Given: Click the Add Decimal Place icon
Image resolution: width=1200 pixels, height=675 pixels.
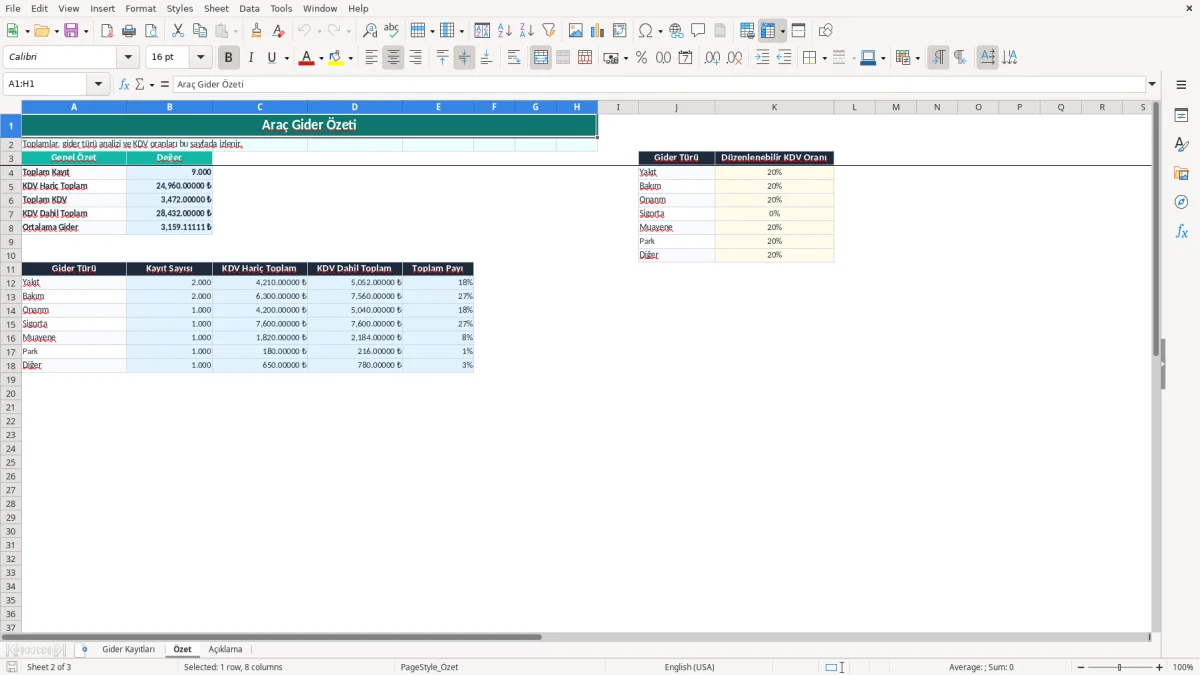Looking at the screenshot, I should click(712, 58).
